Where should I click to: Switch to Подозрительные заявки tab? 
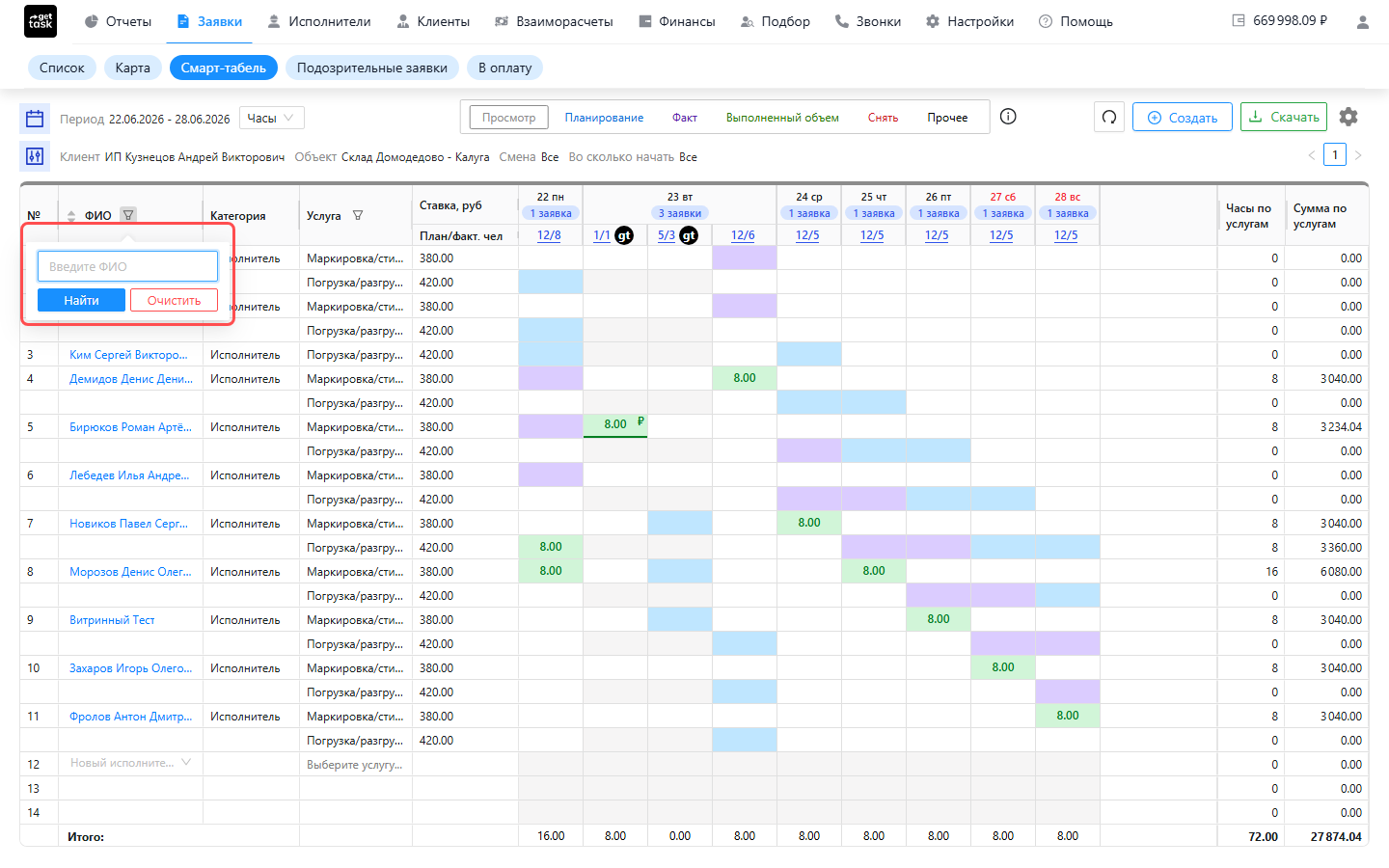pyautogui.click(x=372, y=68)
